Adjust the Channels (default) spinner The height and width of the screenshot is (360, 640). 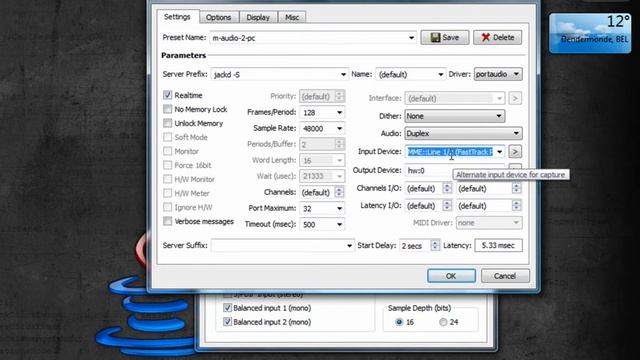[339, 192]
